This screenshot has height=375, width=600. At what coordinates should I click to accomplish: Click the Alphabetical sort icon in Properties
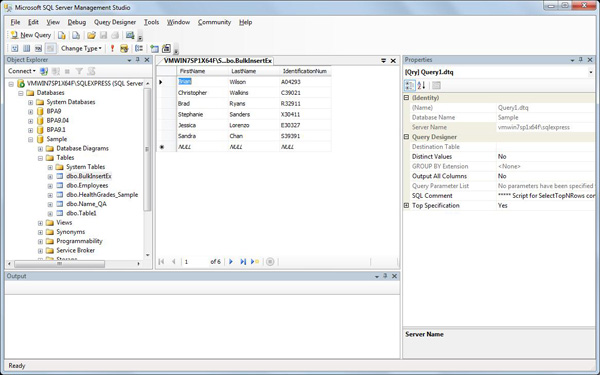pos(421,86)
